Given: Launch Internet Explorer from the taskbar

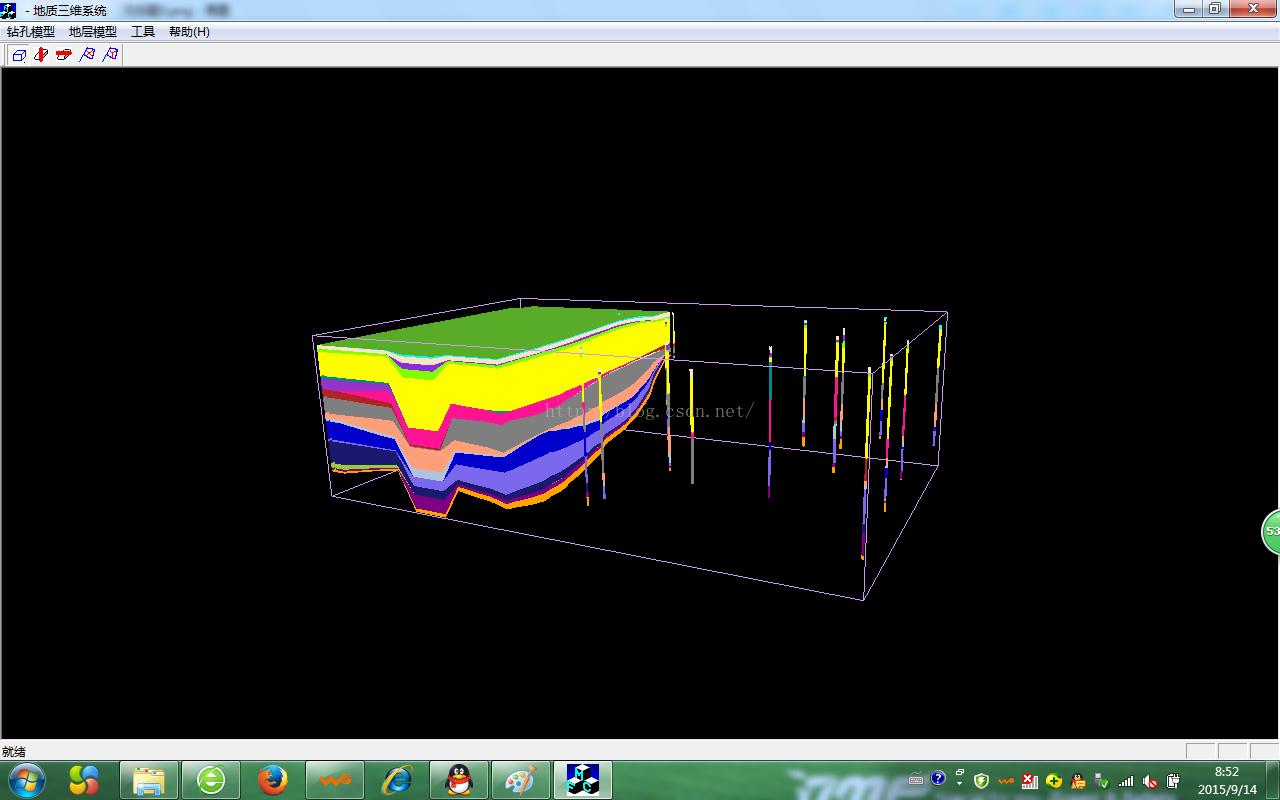Looking at the screenshot, I should pos(397,780).
